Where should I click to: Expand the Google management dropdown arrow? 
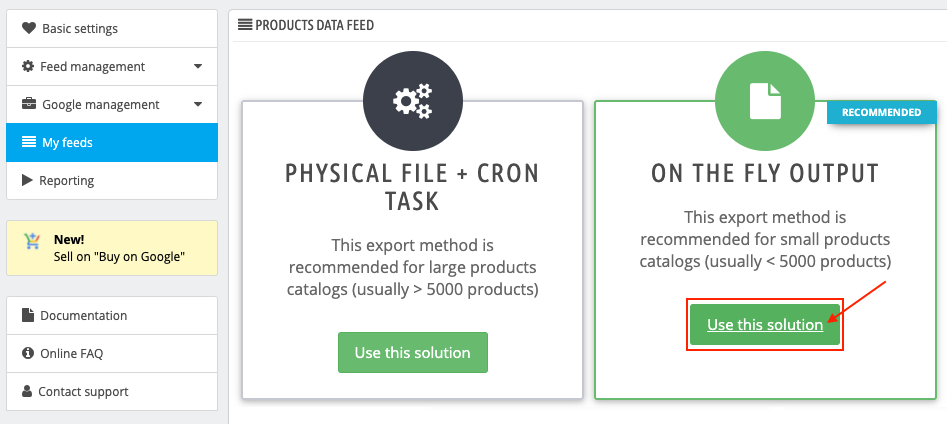coord(198,104)
